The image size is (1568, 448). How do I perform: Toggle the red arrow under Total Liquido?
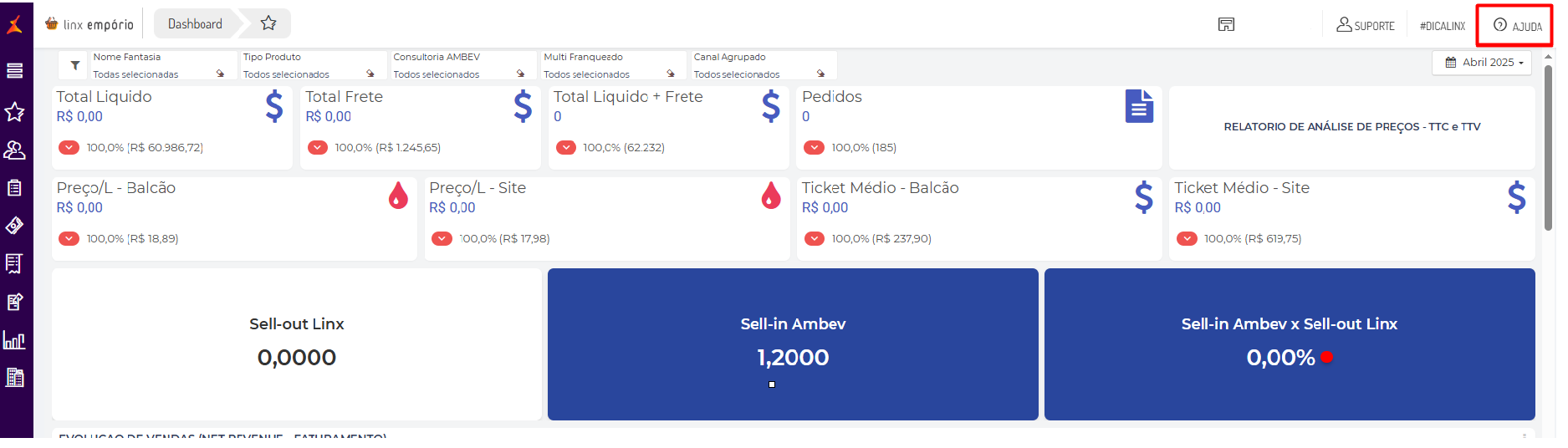coord(69,148)
